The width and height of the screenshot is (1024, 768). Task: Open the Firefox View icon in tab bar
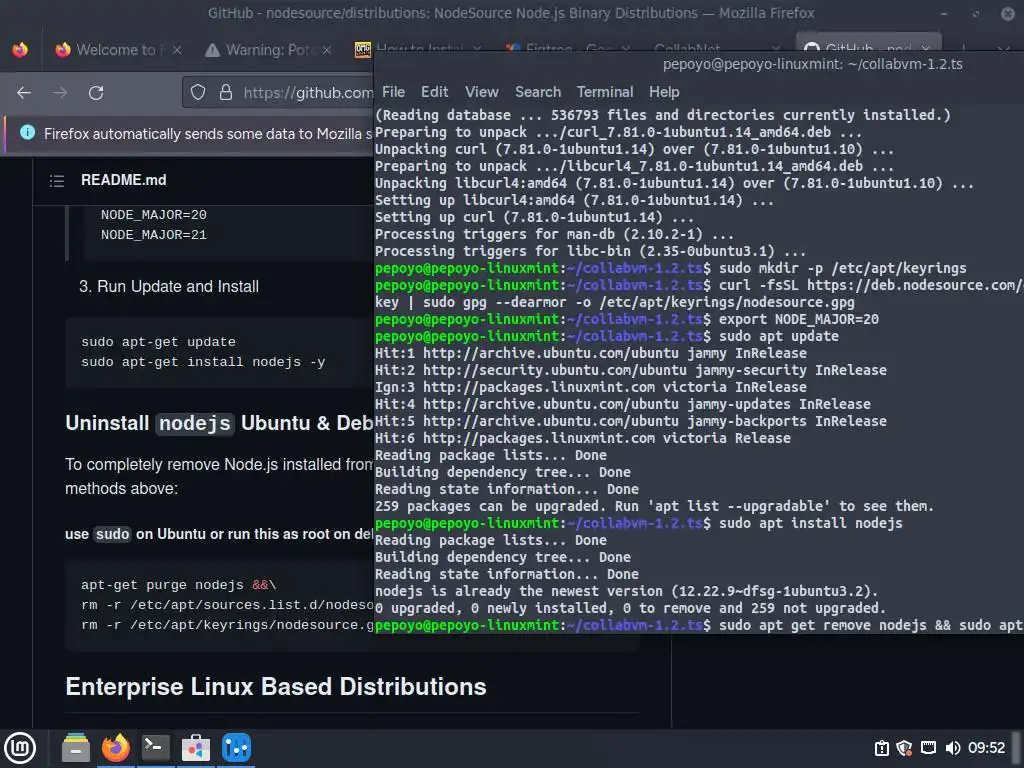click(x=20, y=50)
